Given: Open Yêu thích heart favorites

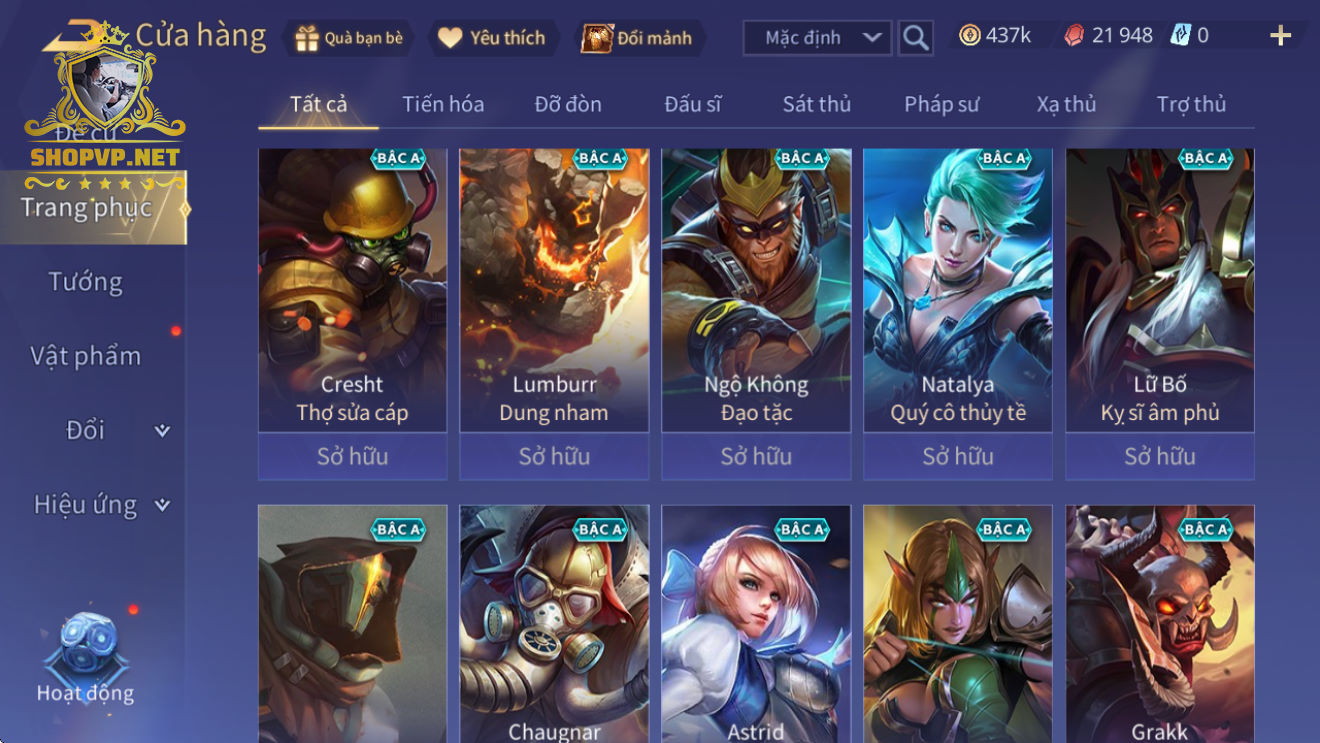Looking at the screenshot, I should 451,38.
